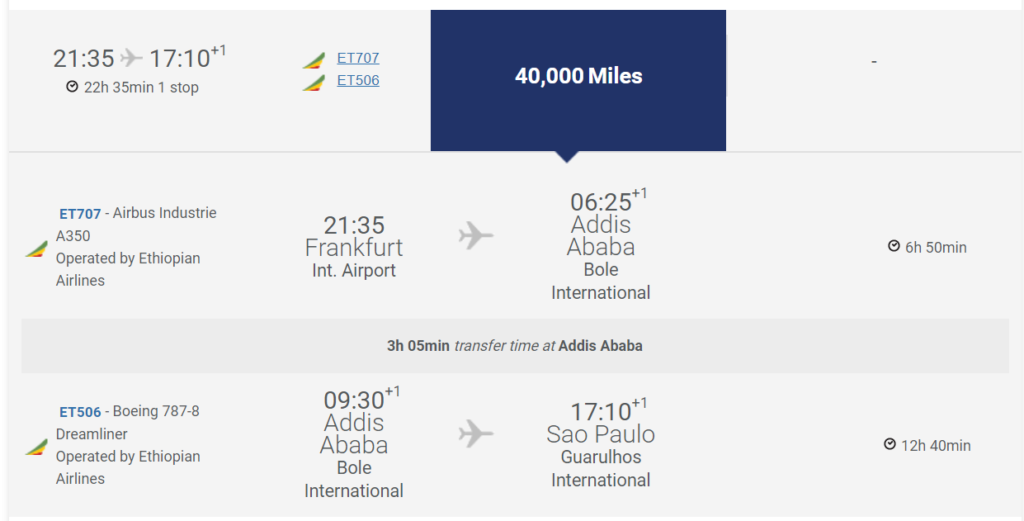Collapse details via the arrow under Miles box
The width and height of the screenshot is (1024, 521).
point(567,157)
